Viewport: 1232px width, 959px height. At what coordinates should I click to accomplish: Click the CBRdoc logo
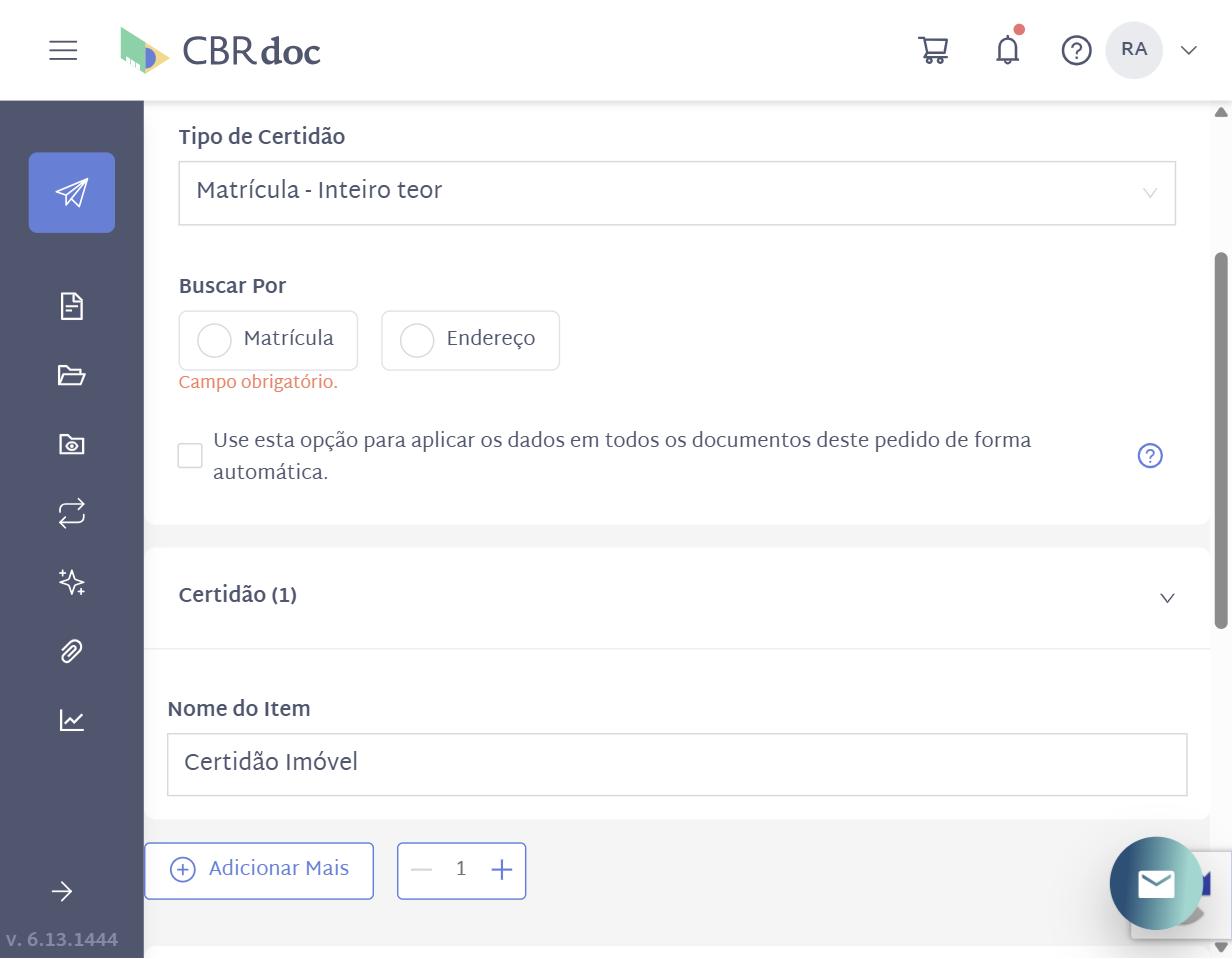click(220, 50)
